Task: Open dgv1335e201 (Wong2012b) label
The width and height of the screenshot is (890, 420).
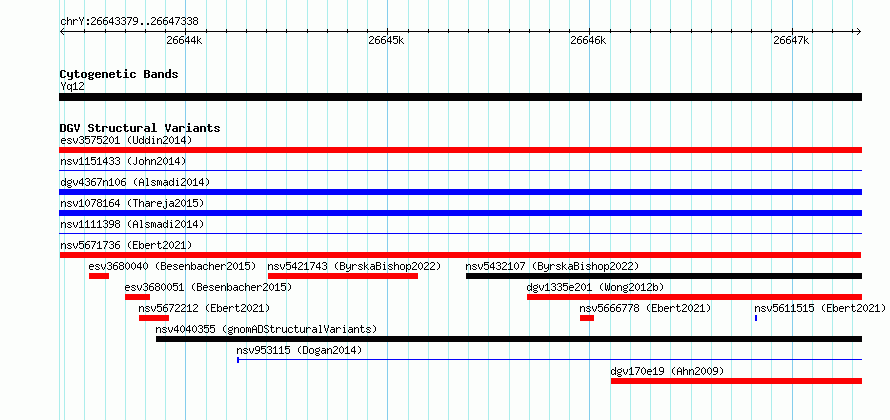Action: pos(595,287)
